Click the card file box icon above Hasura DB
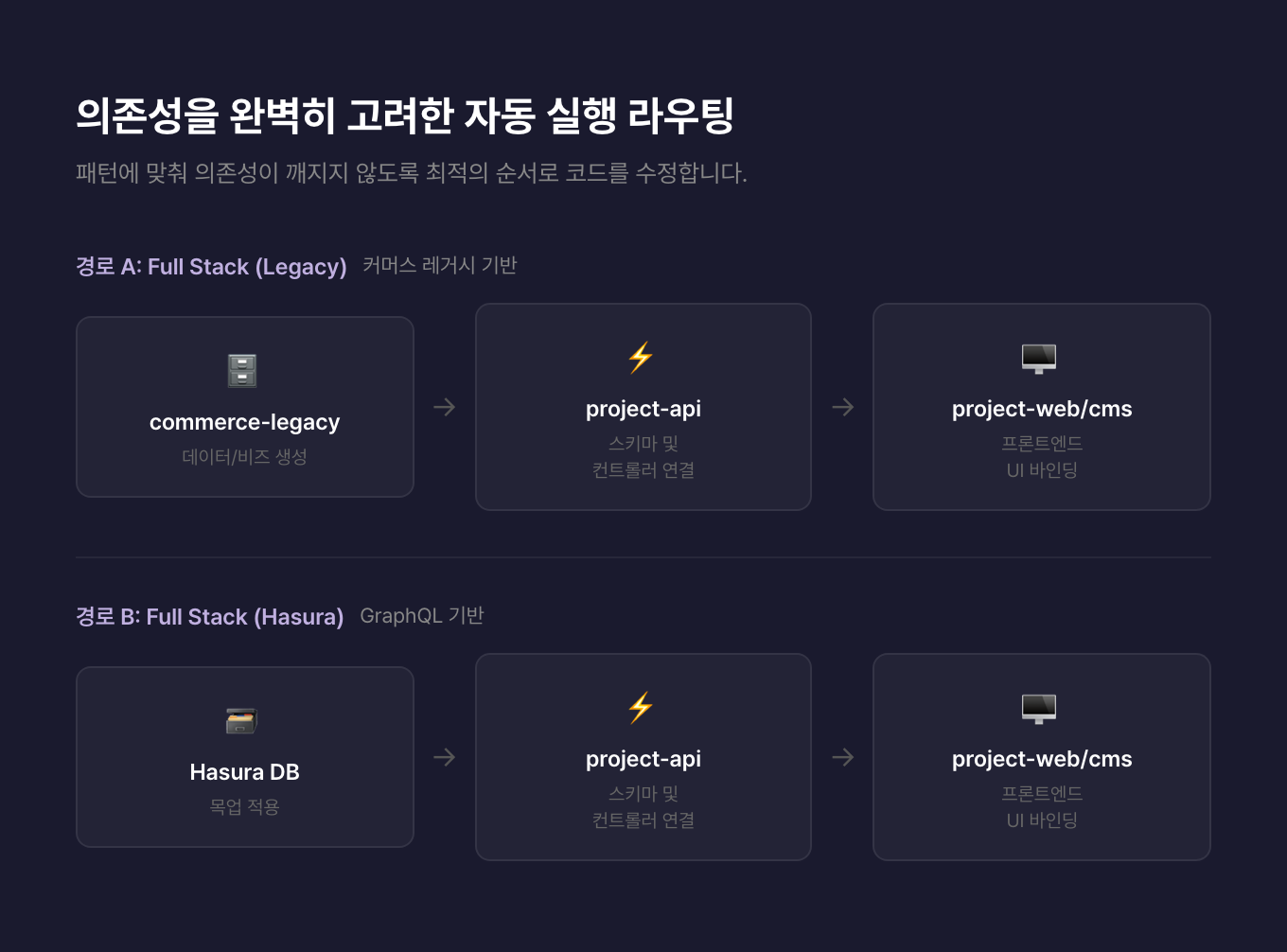This screenshot has width=1287, height=952. click(241, 720)
